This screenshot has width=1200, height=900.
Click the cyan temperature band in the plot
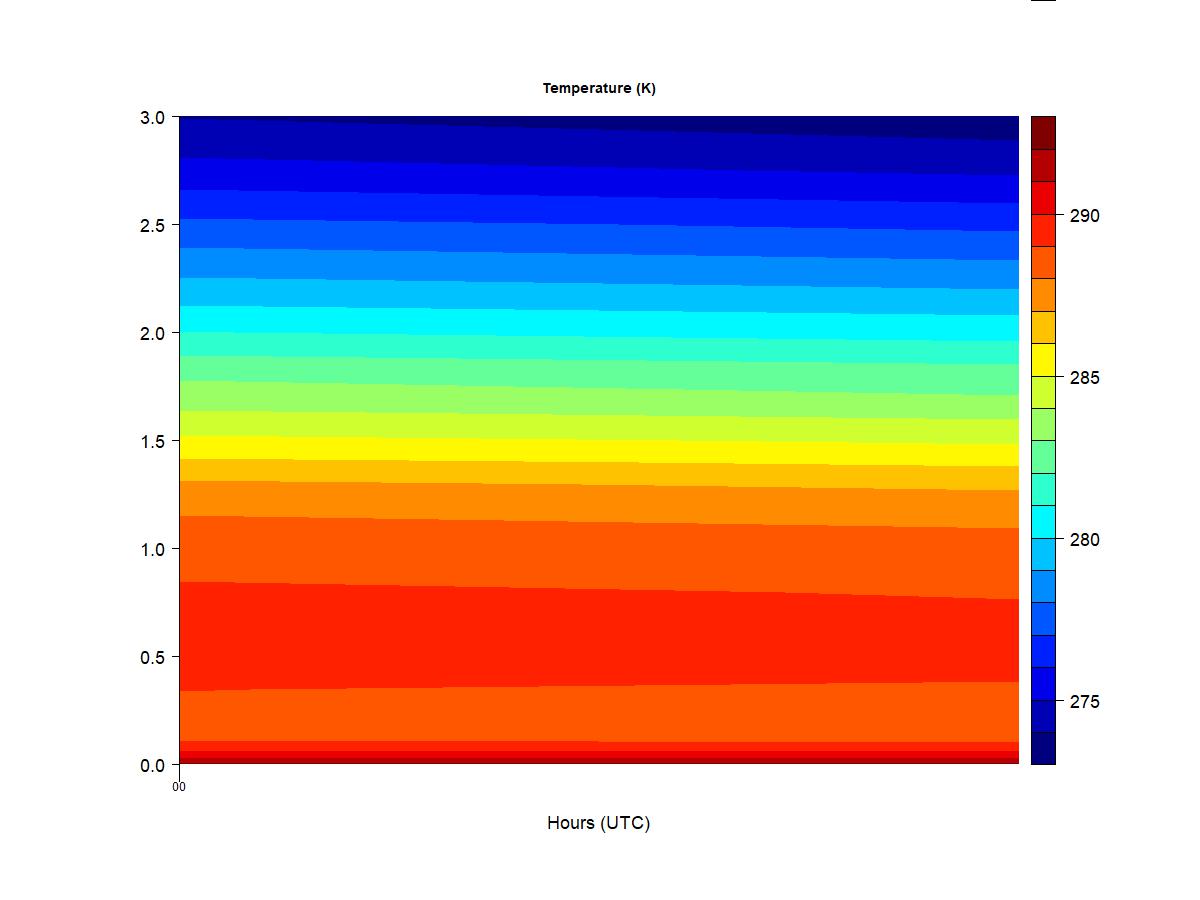598,324
